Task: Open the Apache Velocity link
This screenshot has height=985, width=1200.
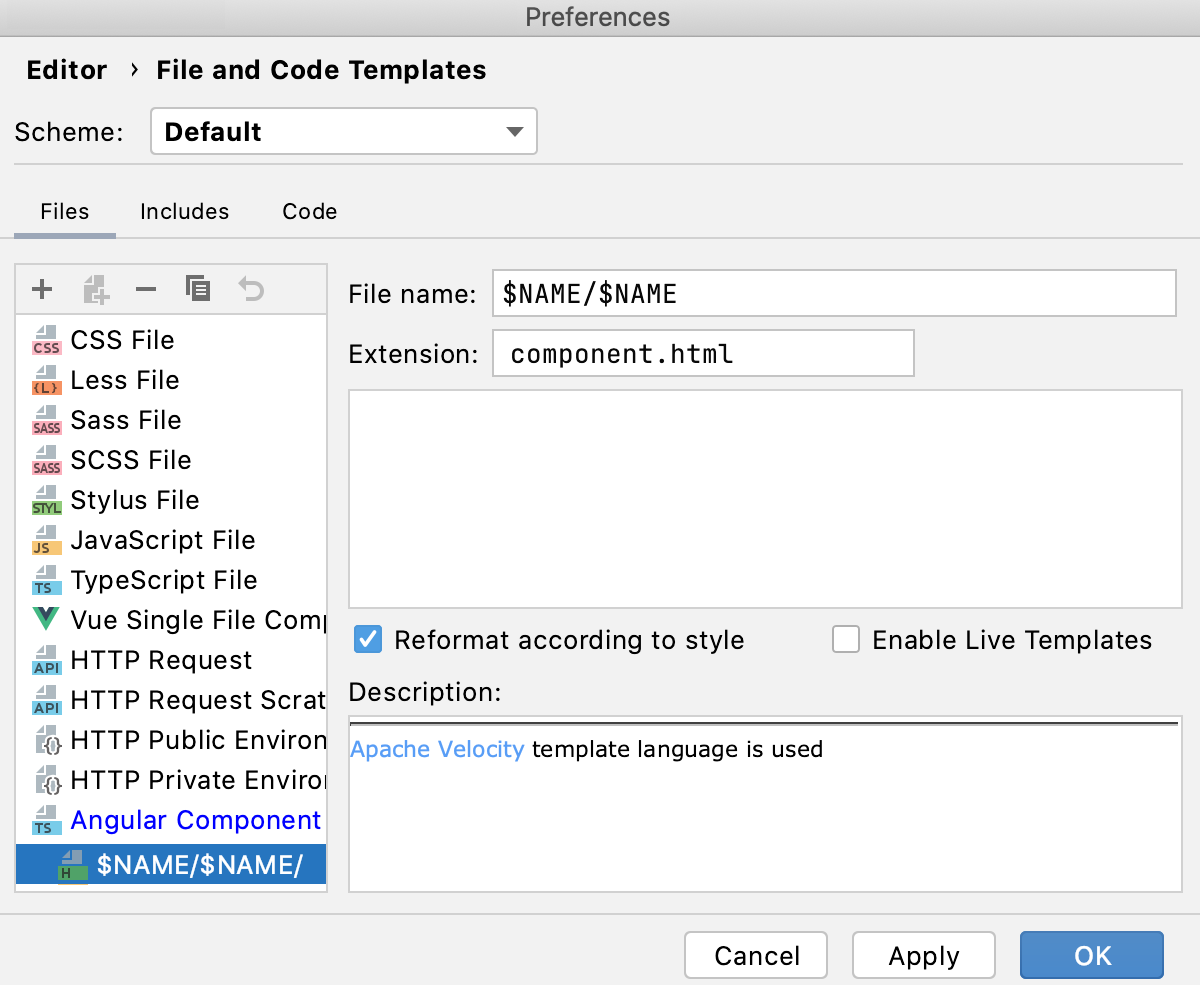Action: coord(437,748)
